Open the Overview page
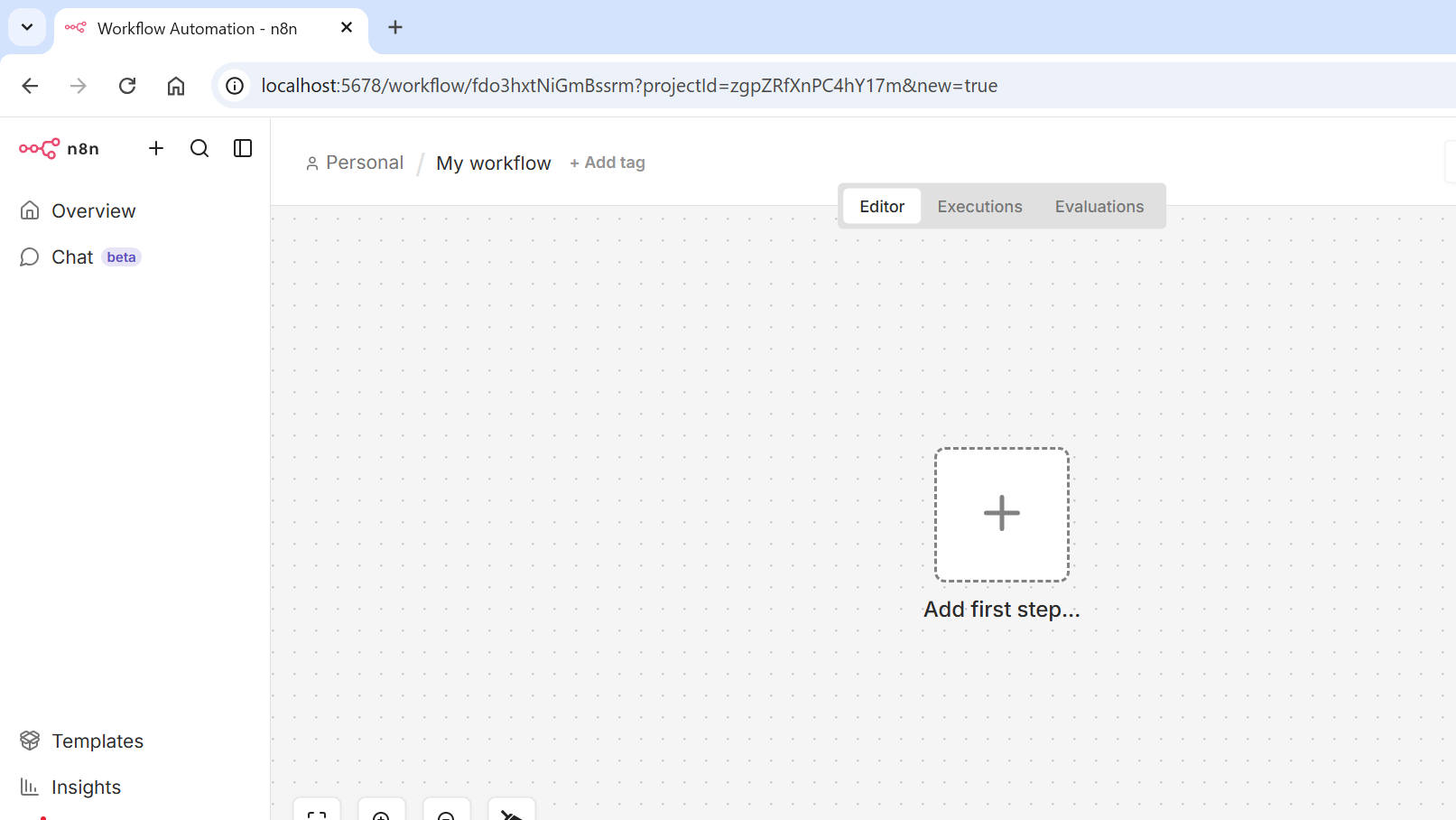 pos(93,210)
